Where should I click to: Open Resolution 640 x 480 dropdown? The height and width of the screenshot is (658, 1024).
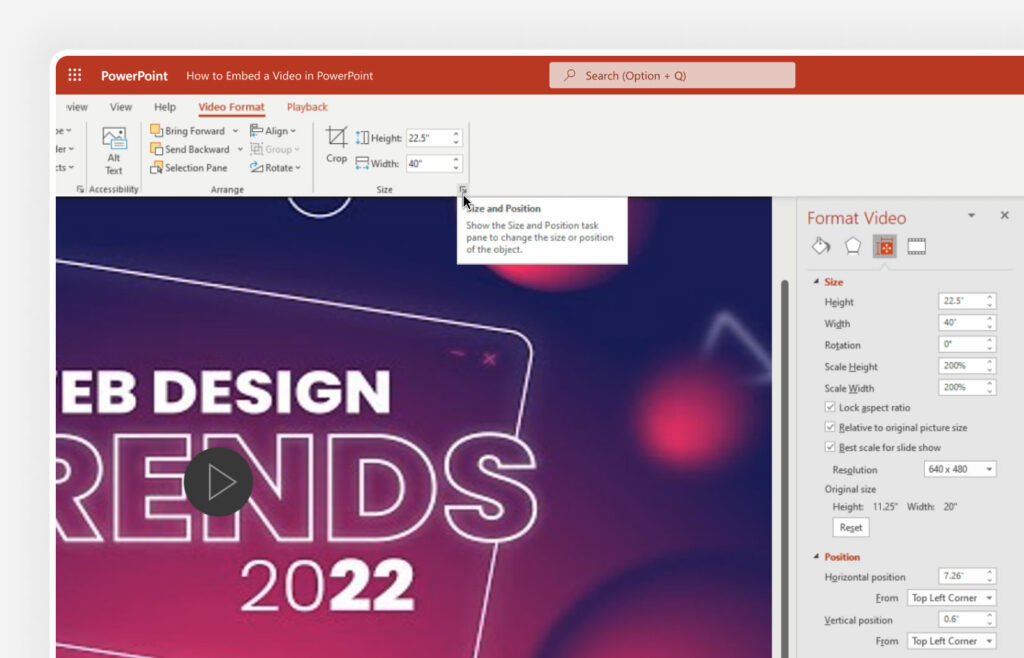click(959, 469)
